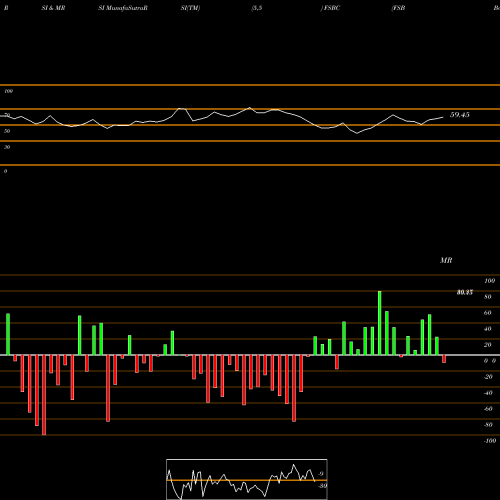Open the mini overview chart thumbnail
This screenshot has width=500, height=500.
tap(247, 479)
